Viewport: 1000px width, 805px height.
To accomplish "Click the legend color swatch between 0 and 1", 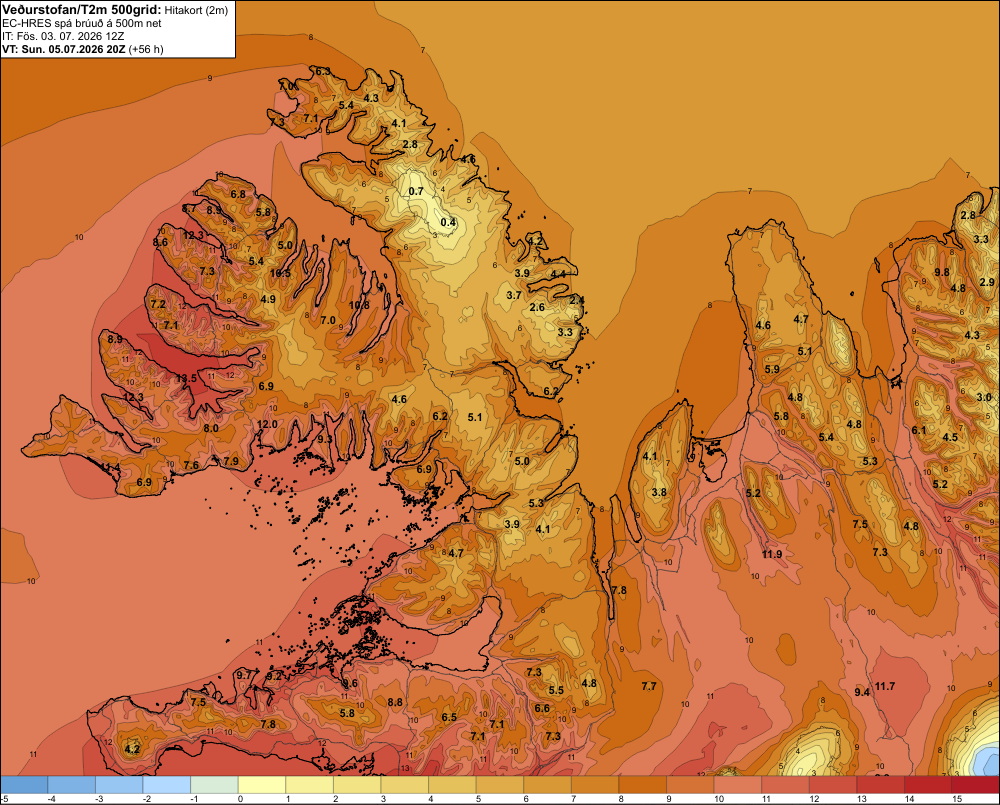I will click(262, 785).
